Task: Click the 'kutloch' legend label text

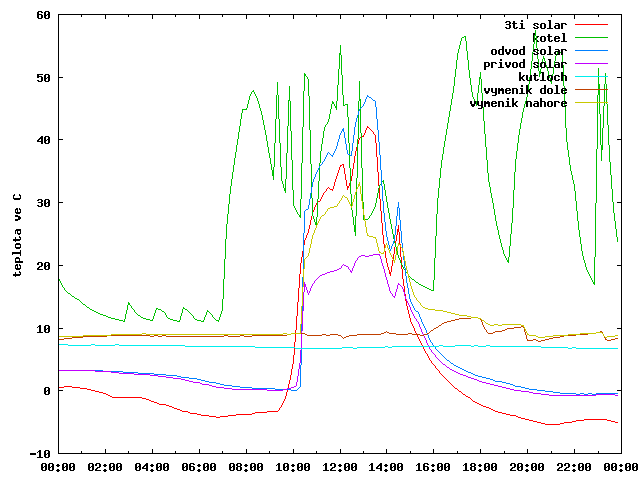Action: (x=542, y=77)
